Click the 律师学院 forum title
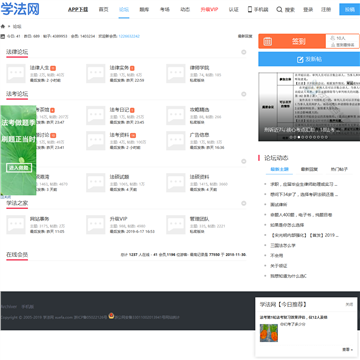 coord(200,68)
